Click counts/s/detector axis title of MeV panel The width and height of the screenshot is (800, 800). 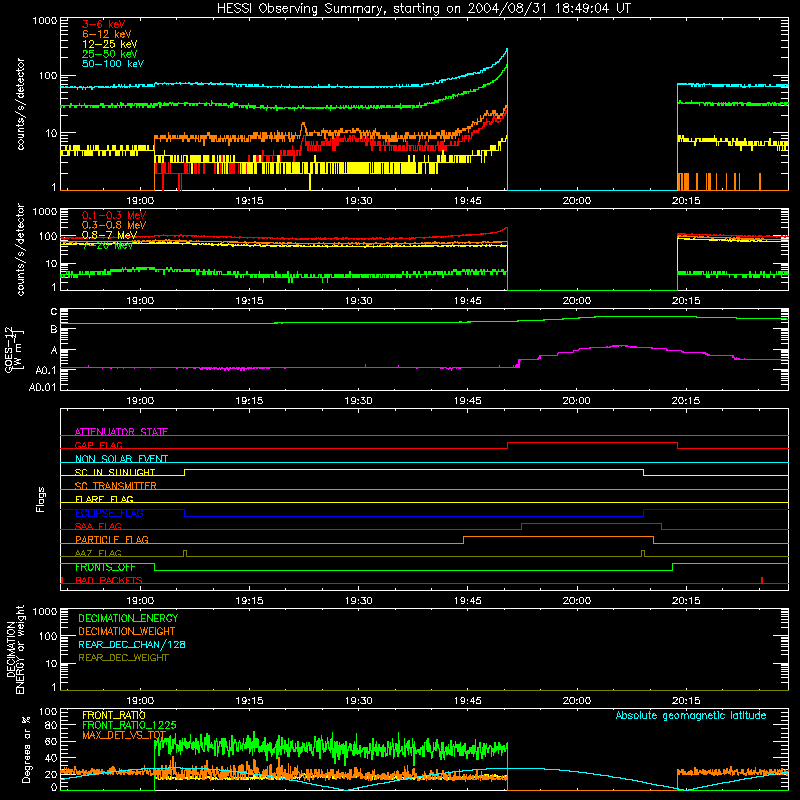[x=20, y=249]
